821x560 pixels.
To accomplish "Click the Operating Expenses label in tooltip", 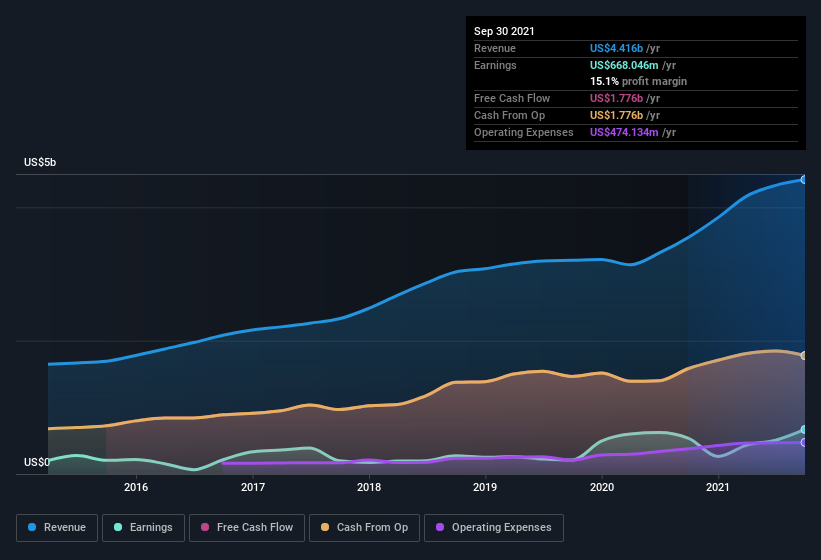I will point(524,132).
